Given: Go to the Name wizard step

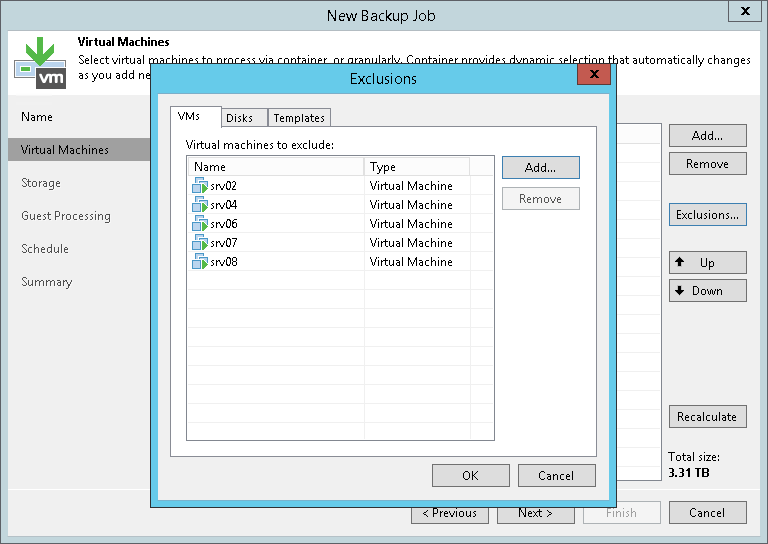Looking at the screenshot, I should (37, 117).
